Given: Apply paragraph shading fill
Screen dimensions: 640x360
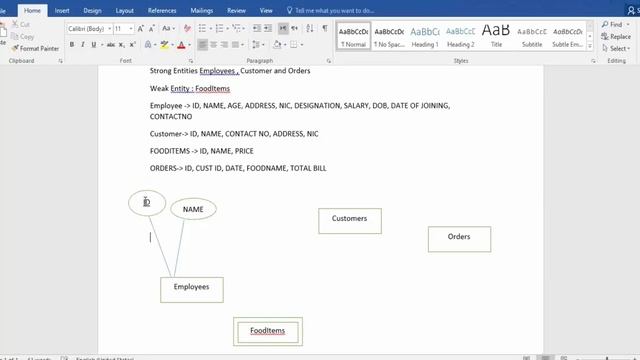Looking at the screenshot, I should 277,44.
